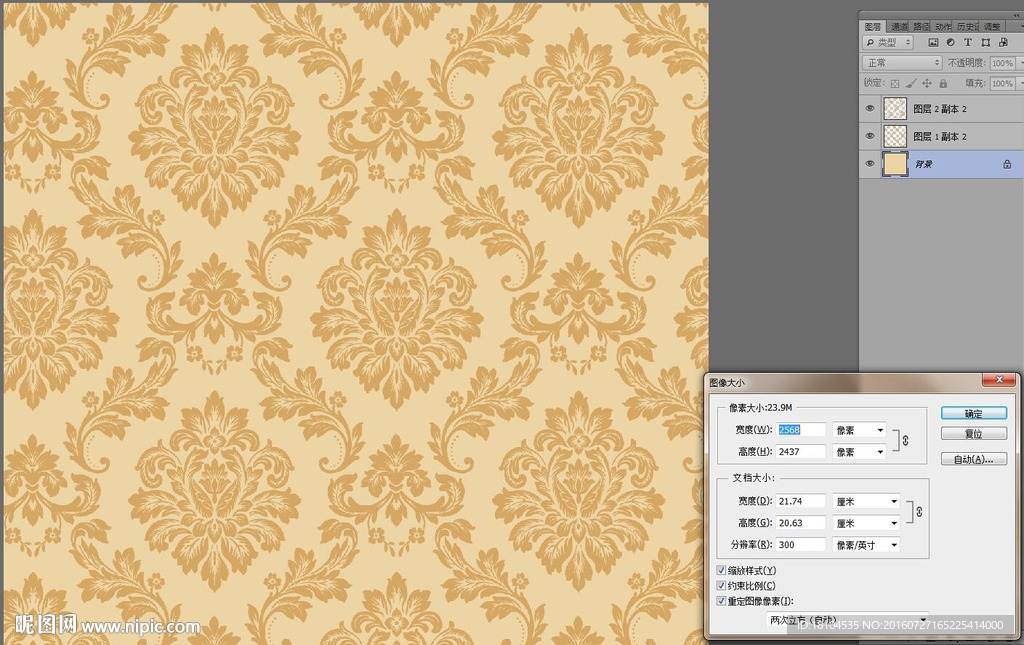1024x645 pixels.
Task: Click the 宽度(W) pixel width field
Action: 801,430
